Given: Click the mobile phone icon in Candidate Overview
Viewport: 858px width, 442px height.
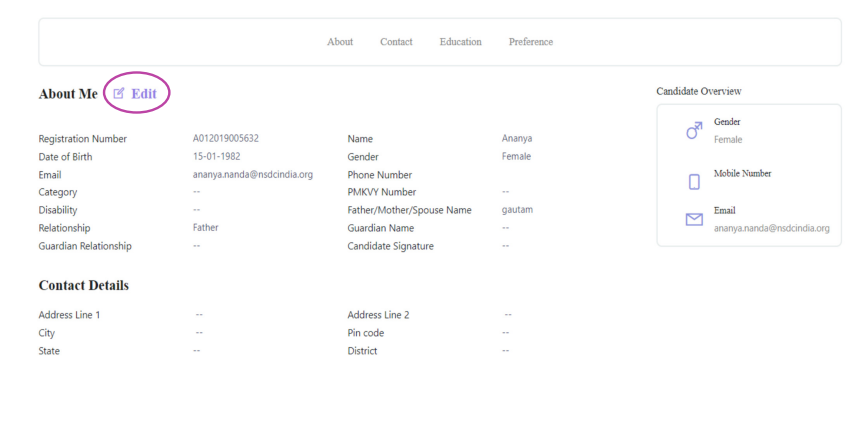Looking at the screenshot, I should coord(694,182).
